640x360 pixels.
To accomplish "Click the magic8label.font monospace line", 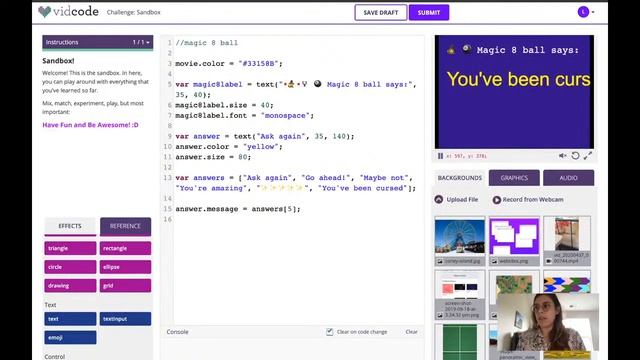I will pyautogui.click(x=244, y=116).
